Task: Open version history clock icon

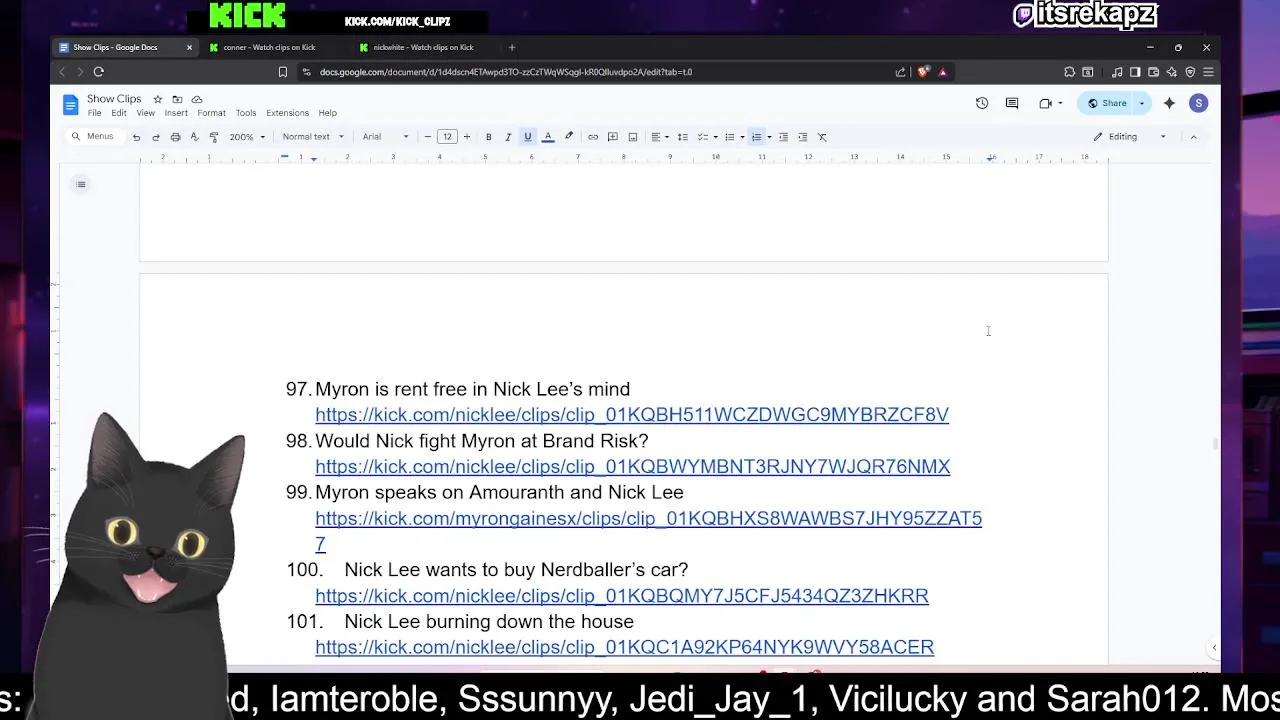Action: 982,103
